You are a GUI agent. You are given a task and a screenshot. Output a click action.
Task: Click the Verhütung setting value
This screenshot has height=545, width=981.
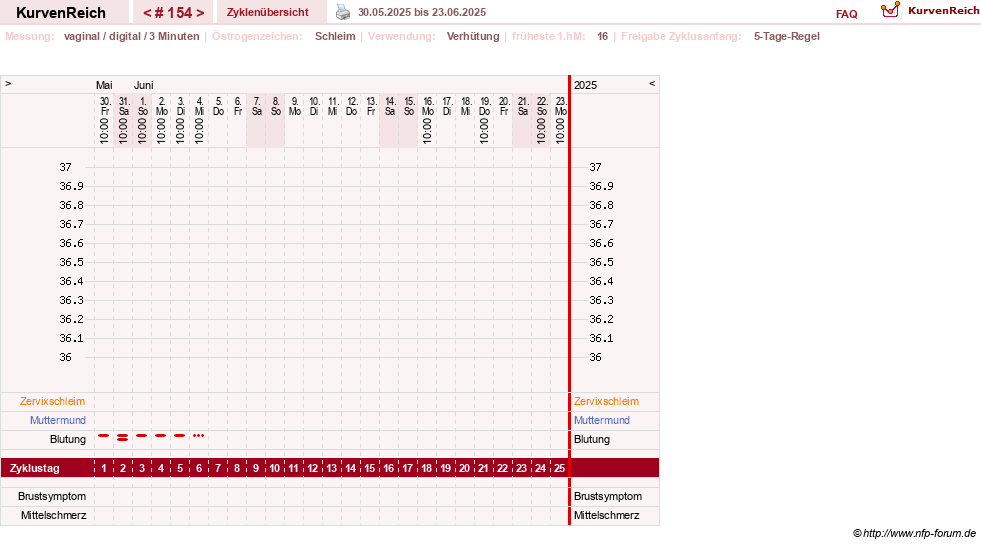[473, 36]
